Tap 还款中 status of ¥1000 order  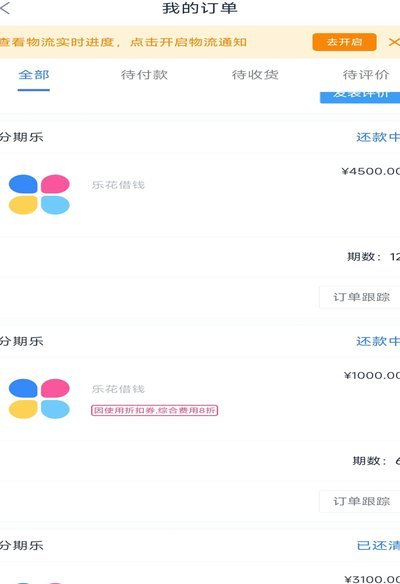(378, 341)
